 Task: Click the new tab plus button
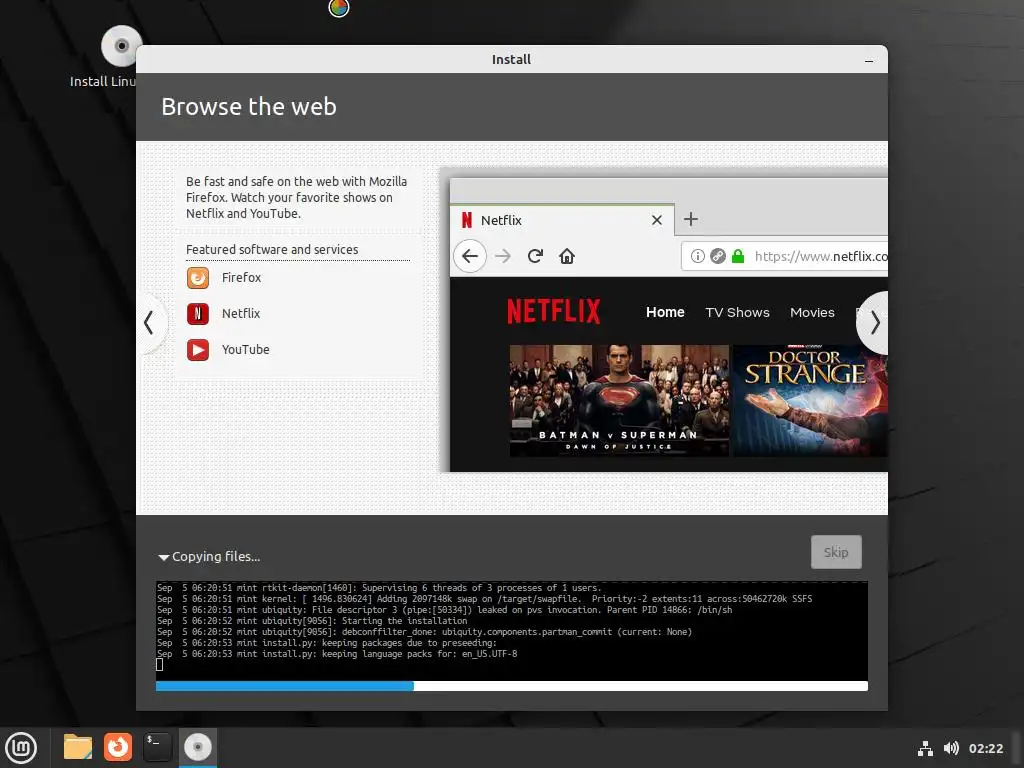690,219
